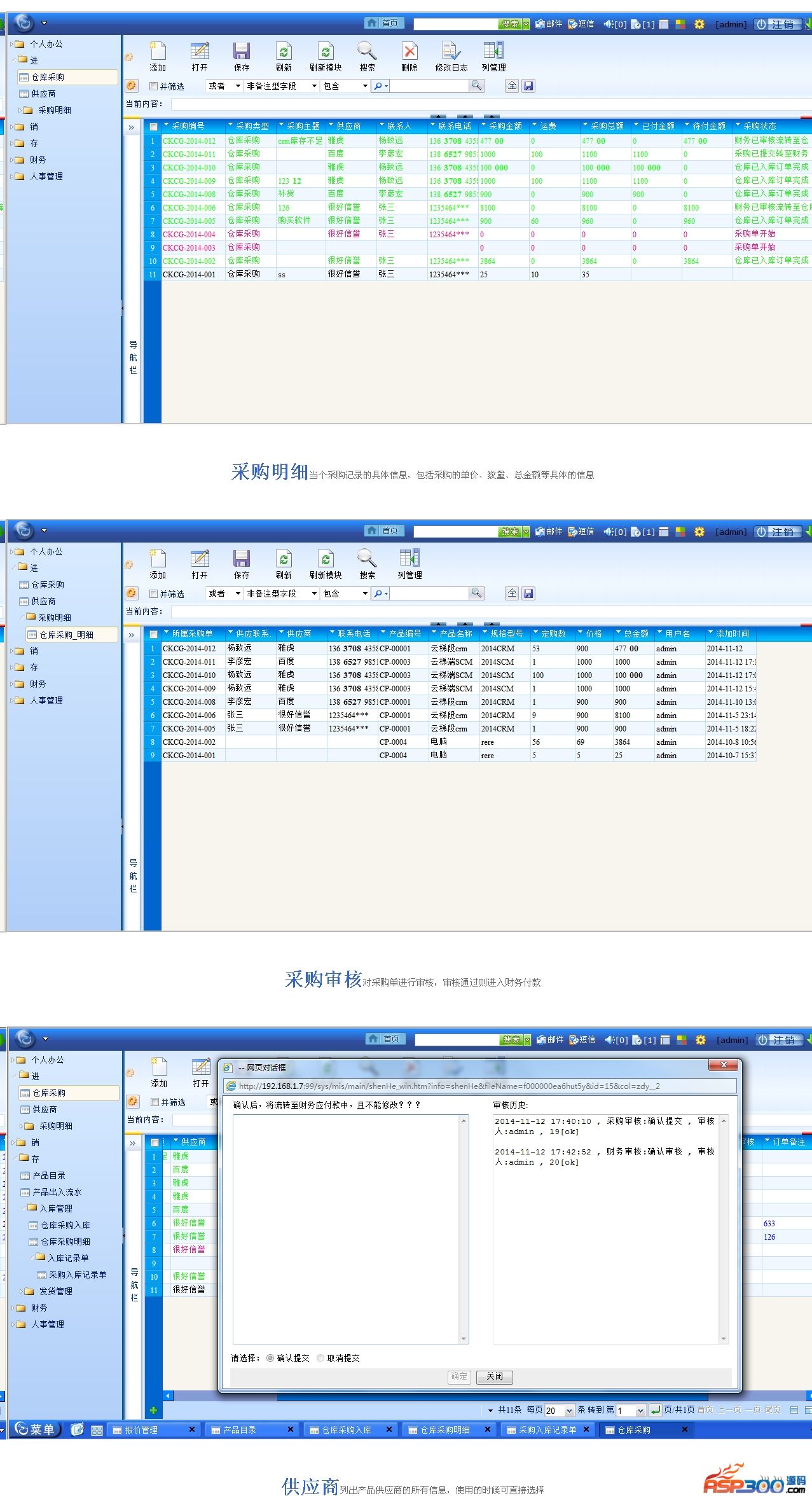This screenshot has height=1496, width=812.
Task: Click the 确定 button in 网页对话框
Action: (459, 1376)
